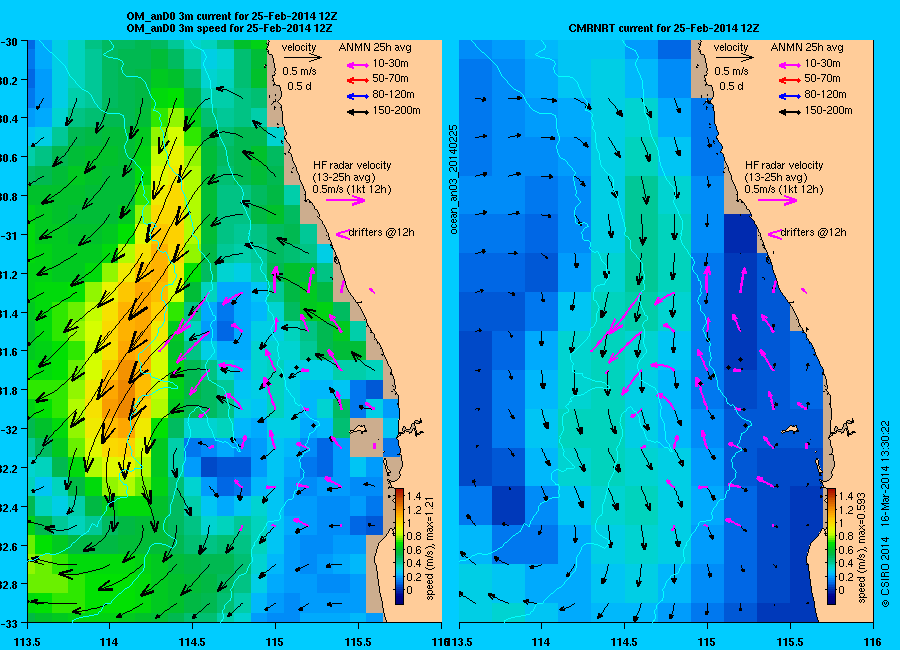This screenshot has width=900, height=650.
Task: Click the black velocity scale arrow in left panel
Action: (x=302, y=57)
